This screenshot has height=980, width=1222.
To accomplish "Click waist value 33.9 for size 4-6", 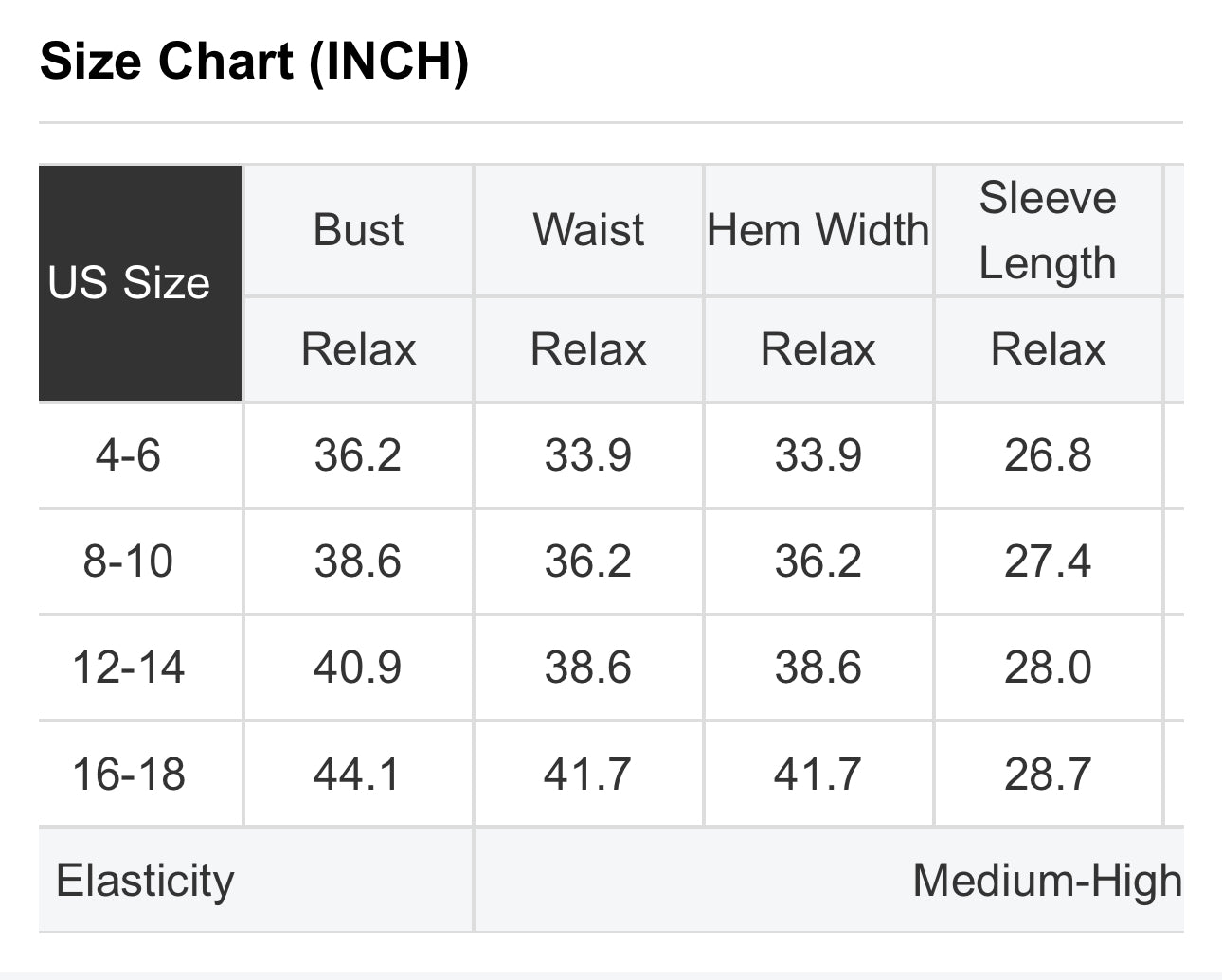I will pyautogui.click(x=588, y=455).
